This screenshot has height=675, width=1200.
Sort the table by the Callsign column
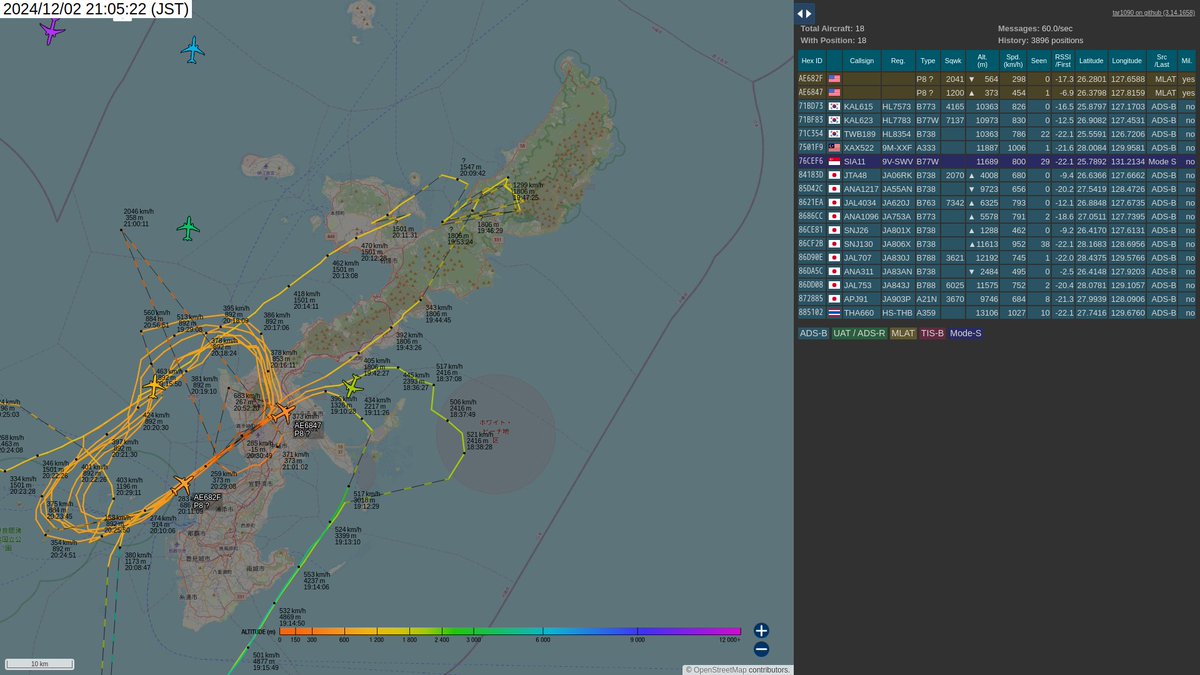click(861, 61)
